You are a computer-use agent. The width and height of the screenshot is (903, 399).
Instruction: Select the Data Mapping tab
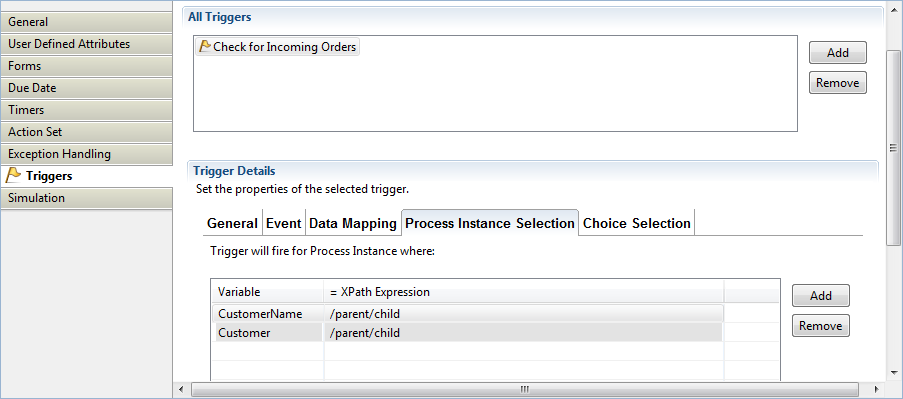[x=353, y=223]
